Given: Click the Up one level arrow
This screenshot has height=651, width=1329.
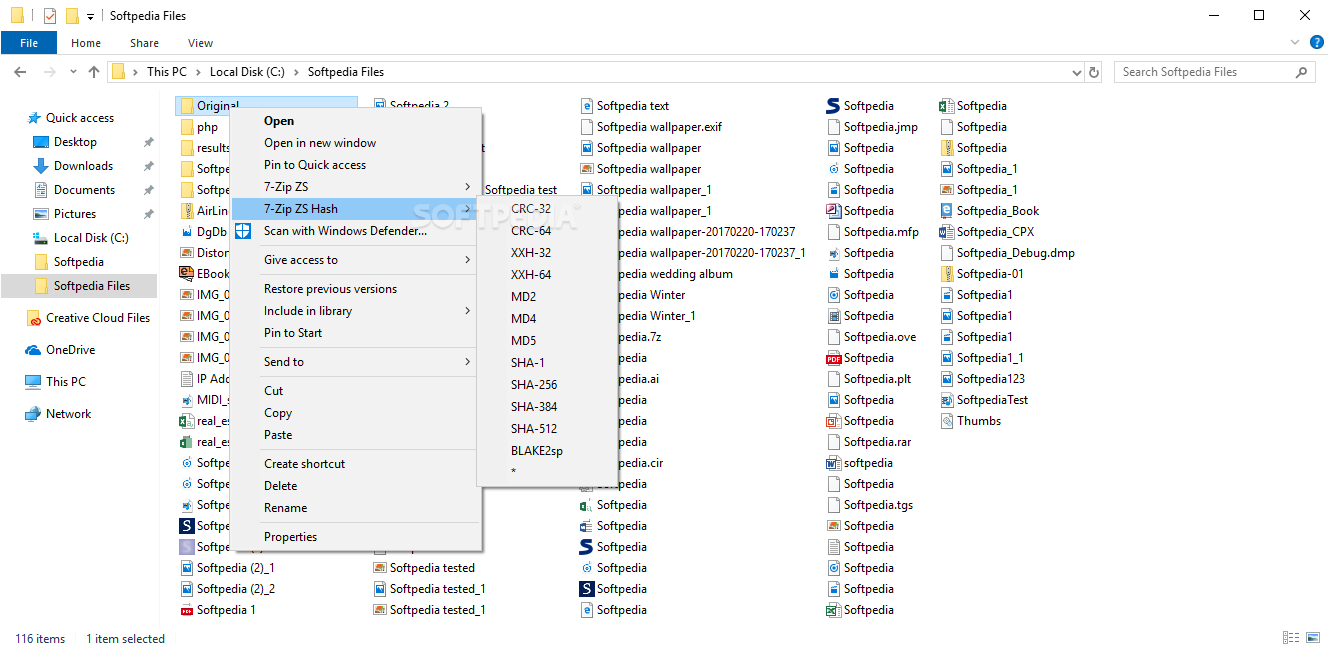Looking at the screenshot, I should [x=94, y=72].
